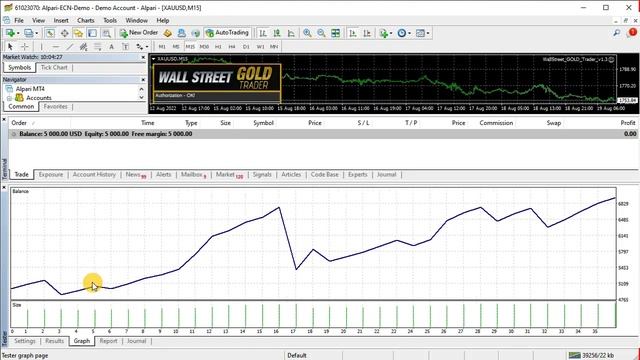Switch chart to candlesticks style
The image size is (640, 360).
pos(277,33)
